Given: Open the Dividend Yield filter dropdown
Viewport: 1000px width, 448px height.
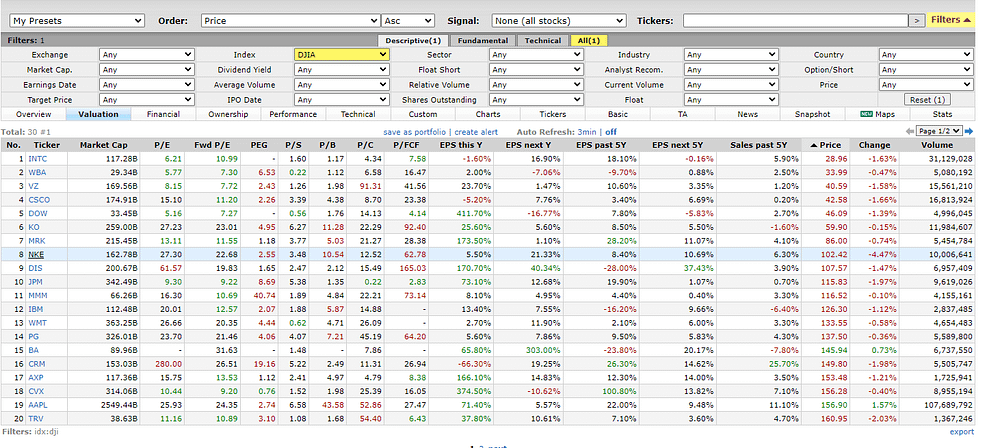Looking at the screenshot, I should click(x=342, y=70).
